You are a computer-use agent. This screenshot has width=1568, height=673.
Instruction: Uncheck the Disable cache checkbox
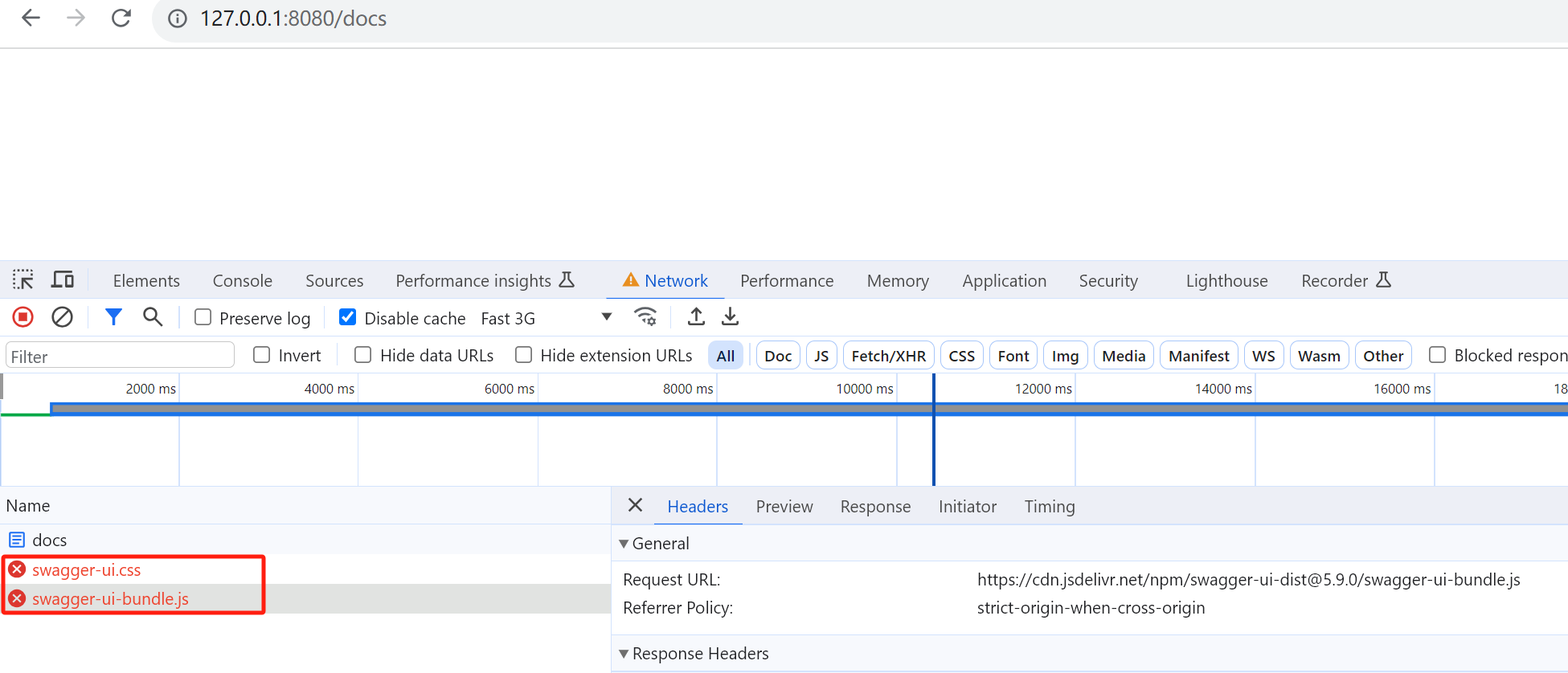click(x=348, y=317)
